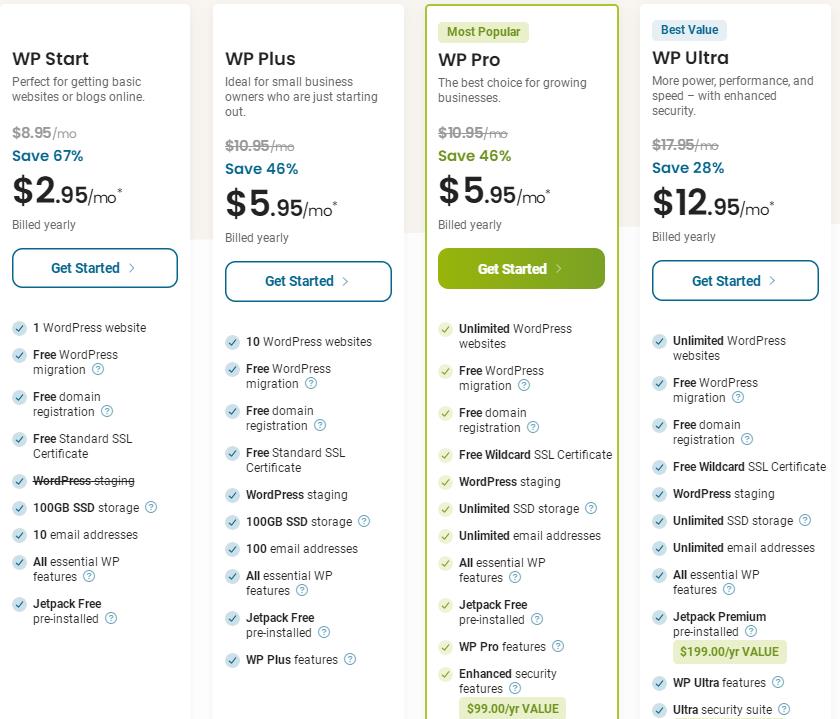Open tooltip for WP Plus domain registration
This screenshot has width=840, height=719.
coord(320,426)
